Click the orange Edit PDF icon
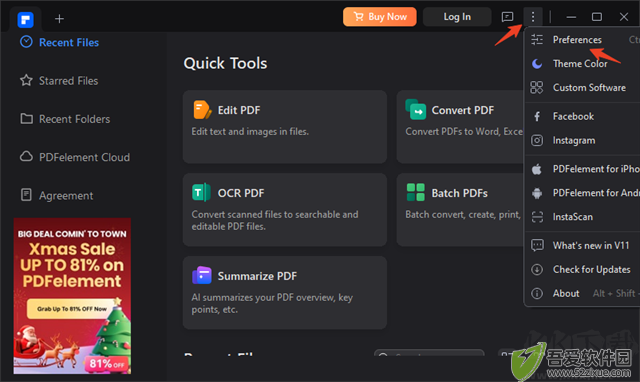This screenshot has height=382, width=640. point(202,109)
